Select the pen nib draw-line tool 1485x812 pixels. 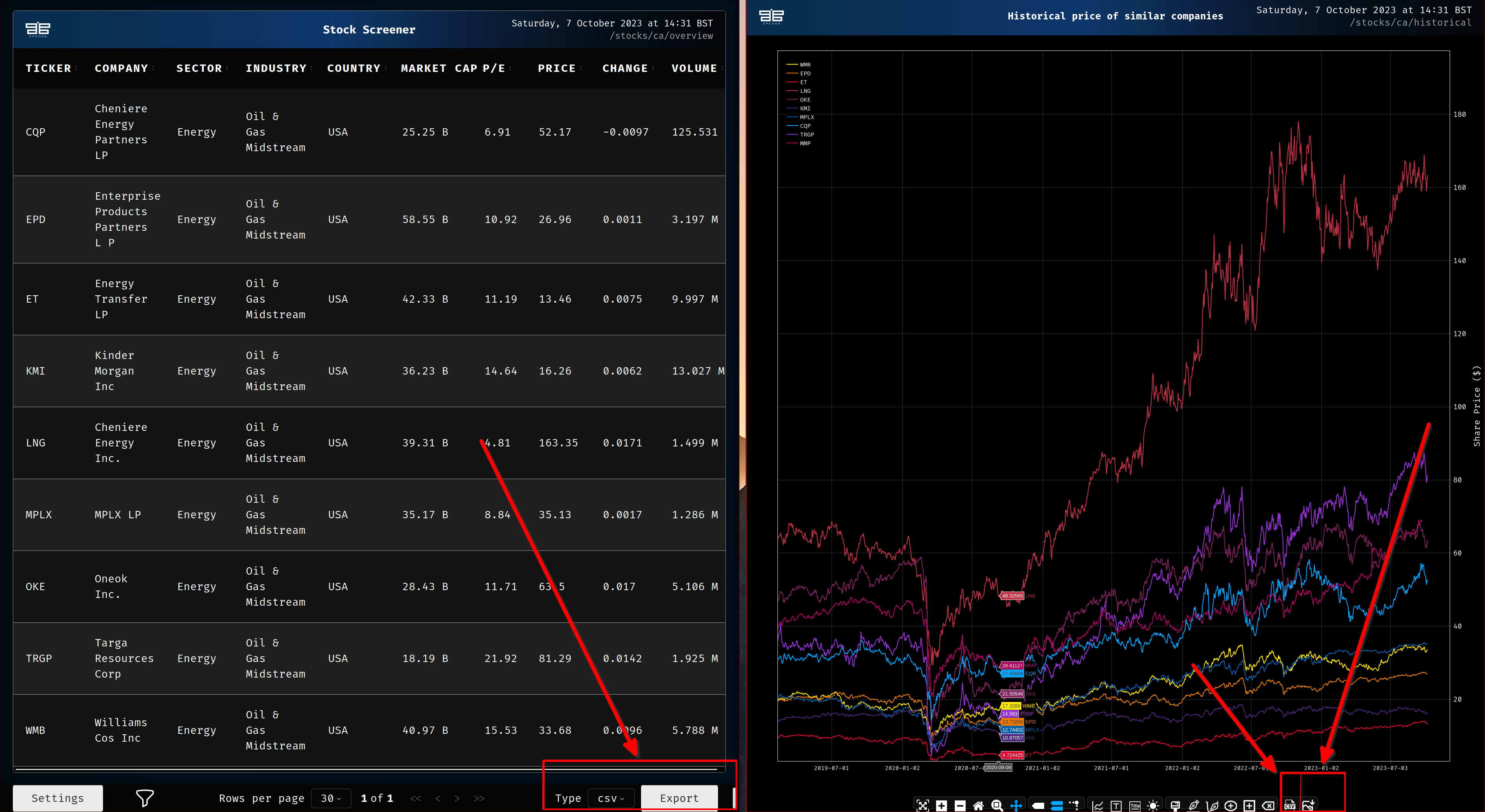coord(1194,805)
